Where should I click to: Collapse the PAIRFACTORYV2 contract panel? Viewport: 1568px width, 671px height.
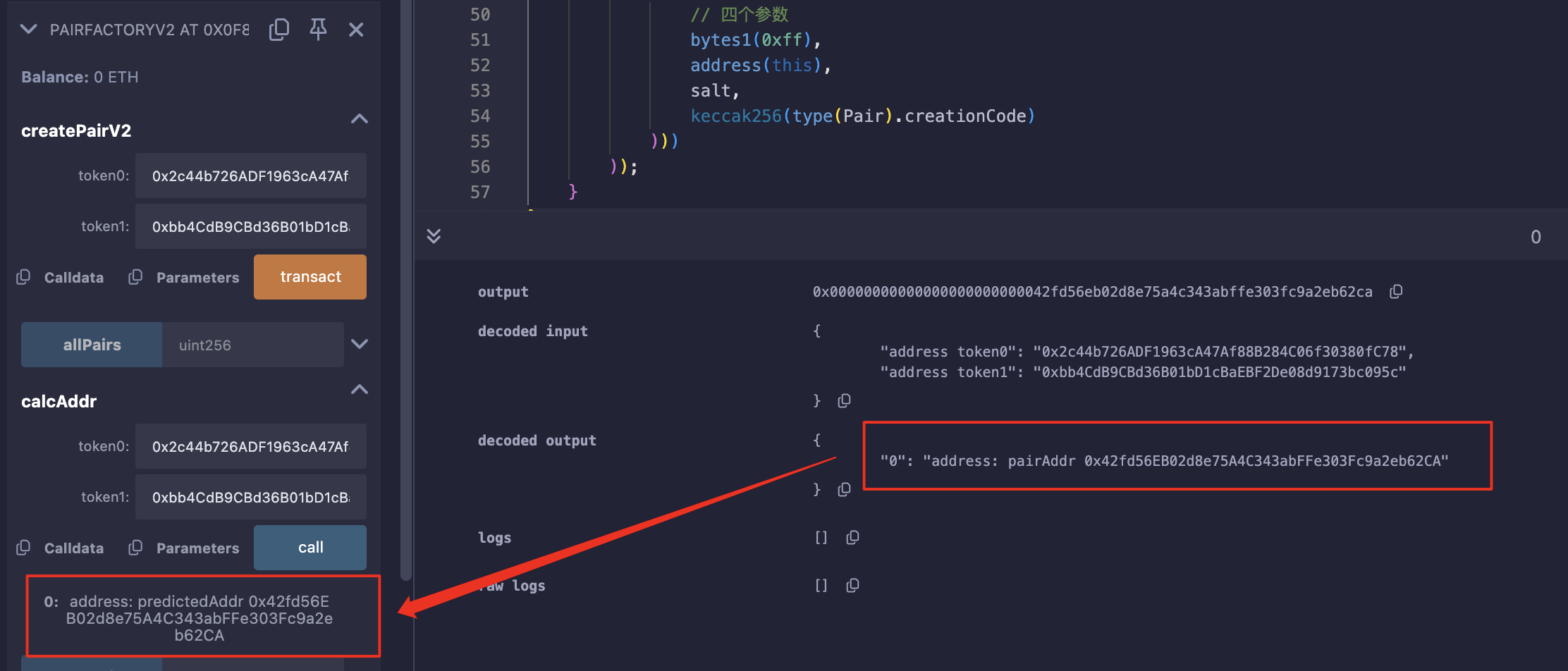point(29,30)
